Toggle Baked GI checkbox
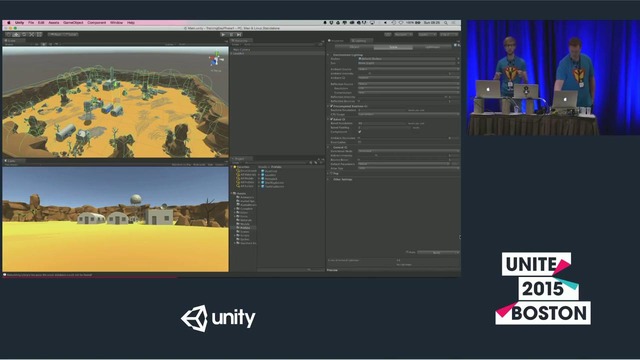640x360 pixels. pos(331,119)
